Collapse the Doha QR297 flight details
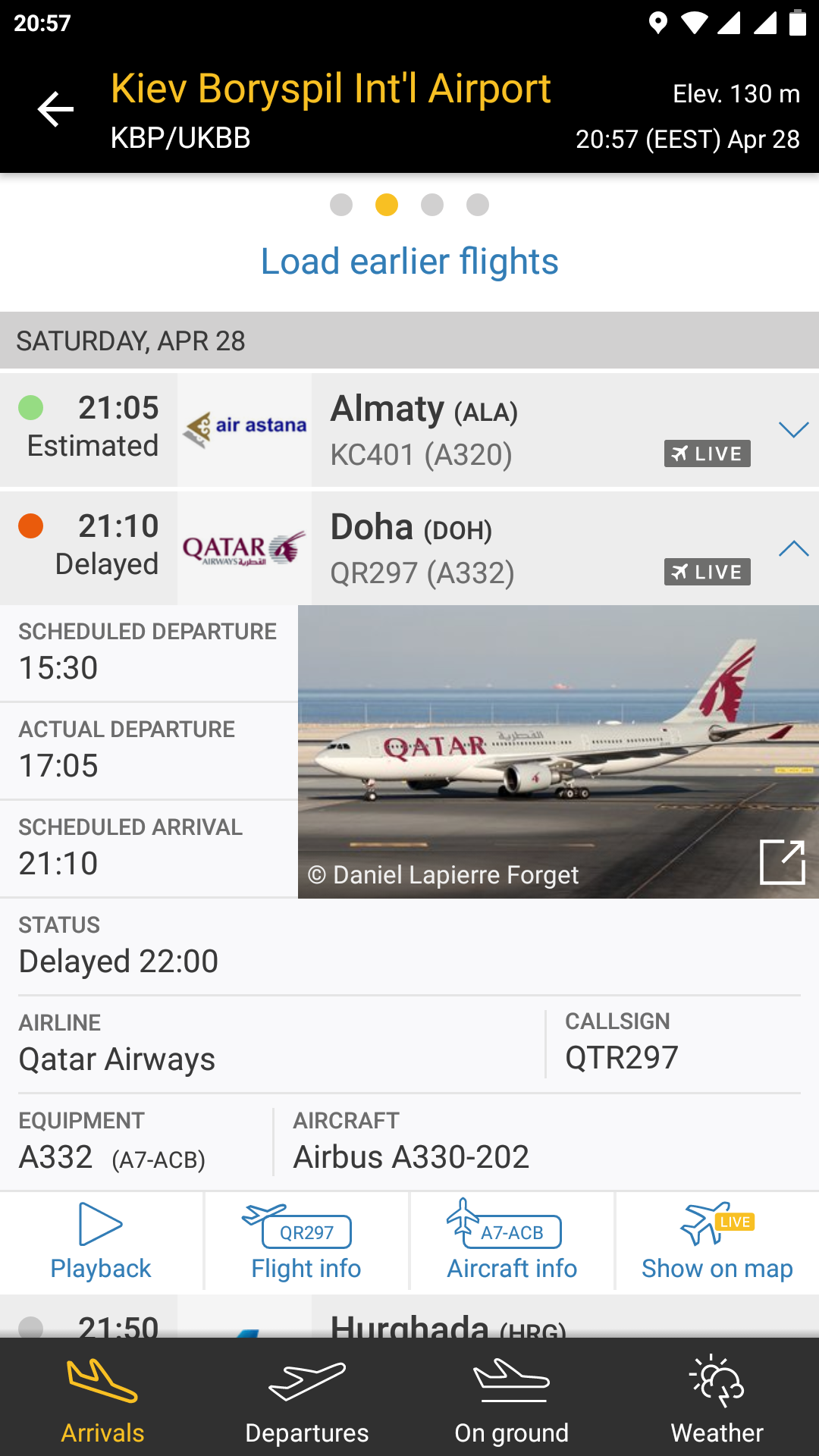This screenshot has height=1456, width=819. 793,548
